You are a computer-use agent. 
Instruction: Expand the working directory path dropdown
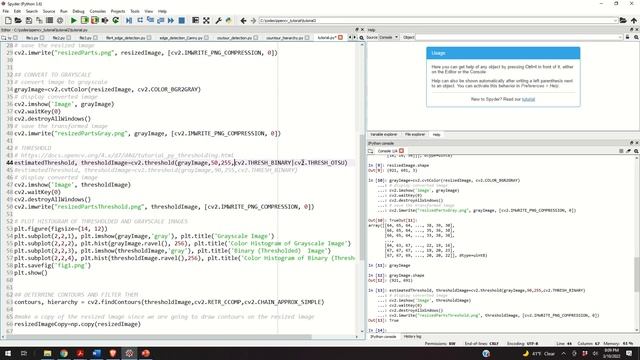(615, 20)
